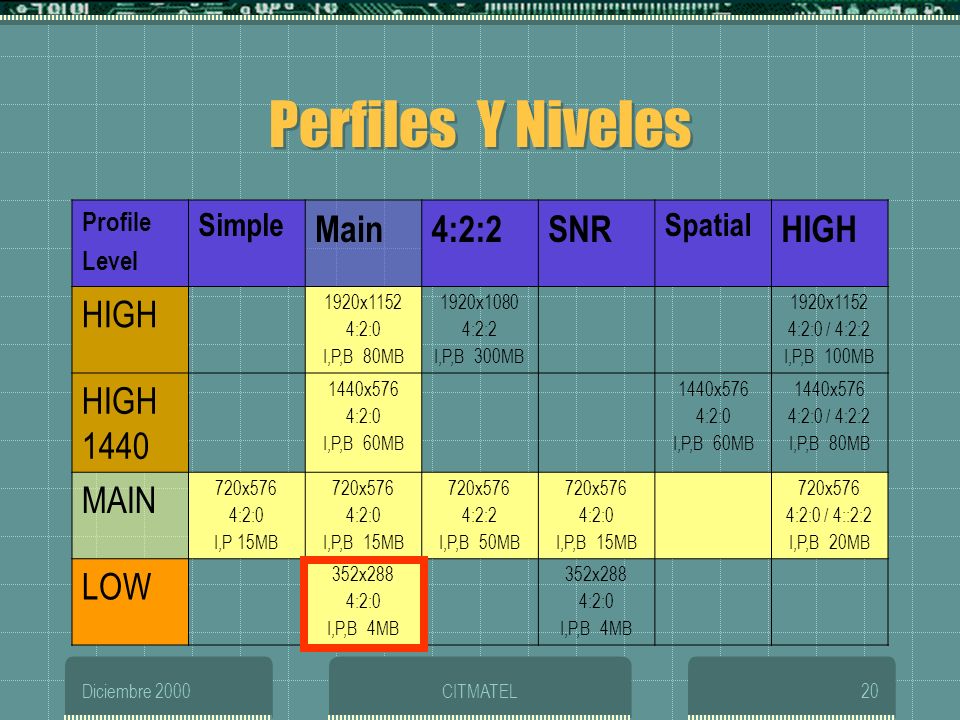Click "1440x576" in the Spatial column
960x720 pixels.
pyautogui.click(x=713, y=389)
